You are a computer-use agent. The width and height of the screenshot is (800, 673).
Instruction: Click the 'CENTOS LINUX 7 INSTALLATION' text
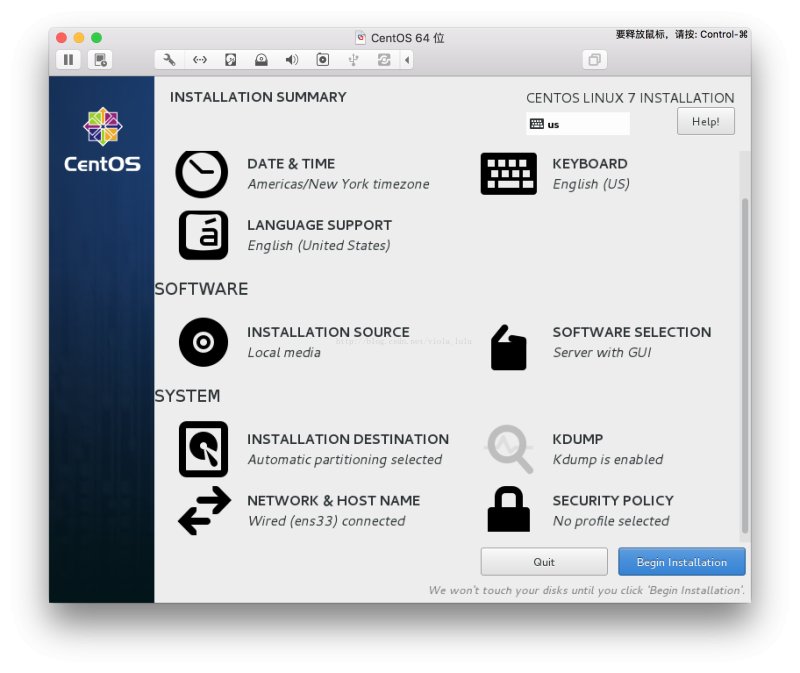point(630,98)
